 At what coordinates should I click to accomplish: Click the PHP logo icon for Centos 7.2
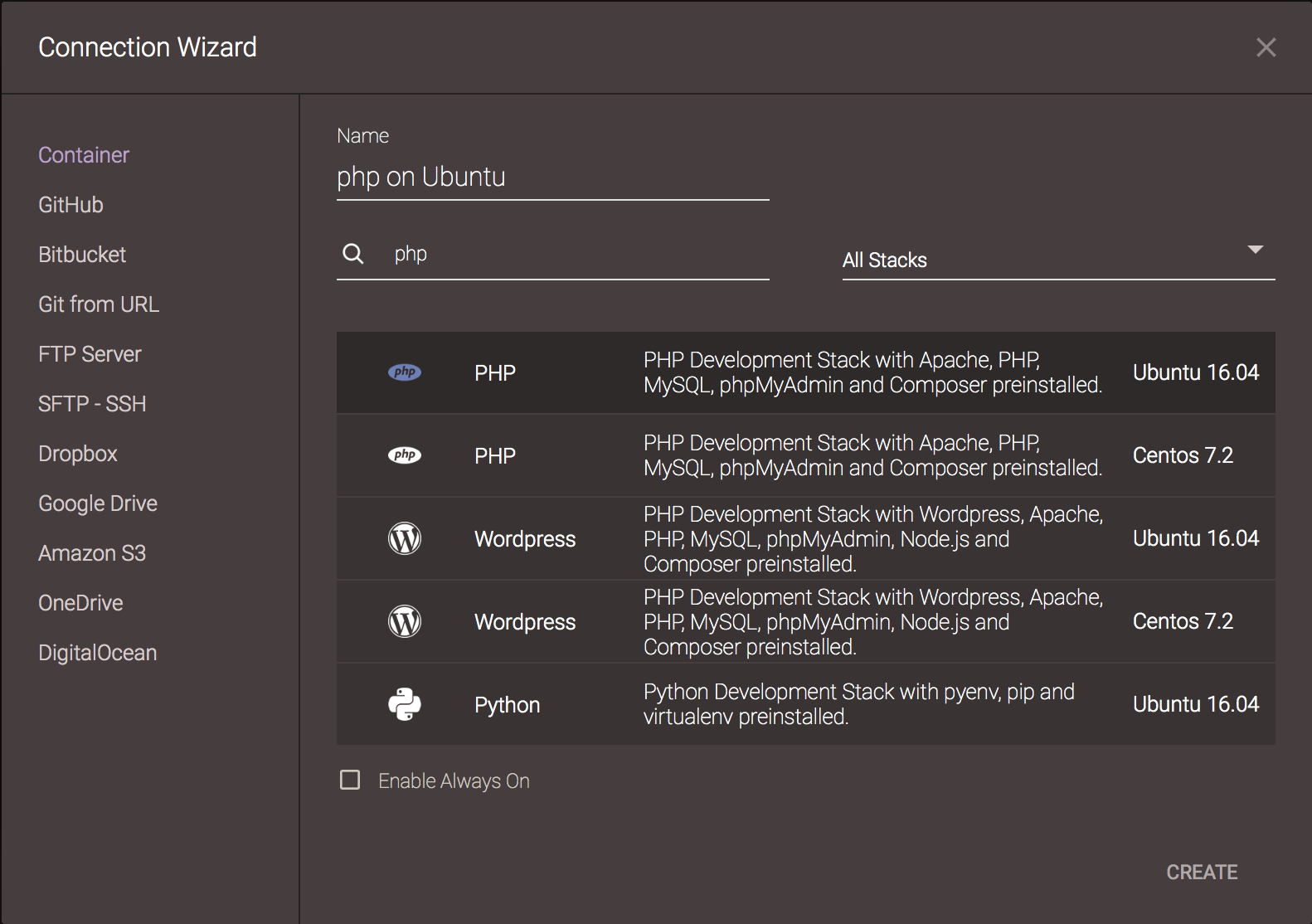pos(405,455)
